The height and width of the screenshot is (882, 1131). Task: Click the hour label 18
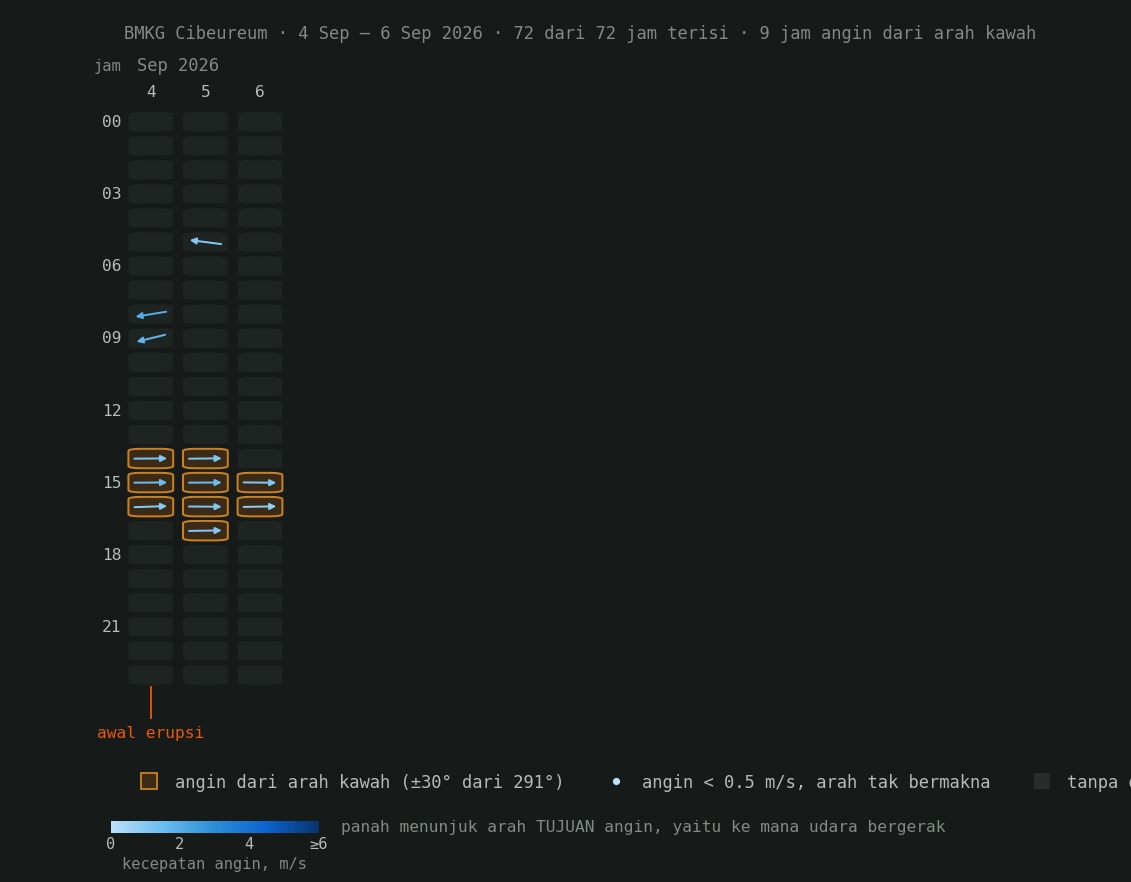pos(112,555)
